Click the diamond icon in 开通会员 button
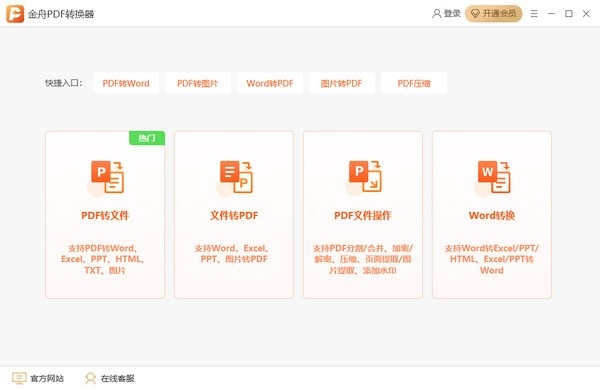Screen dimensions: 600x390 coord(475,14)
